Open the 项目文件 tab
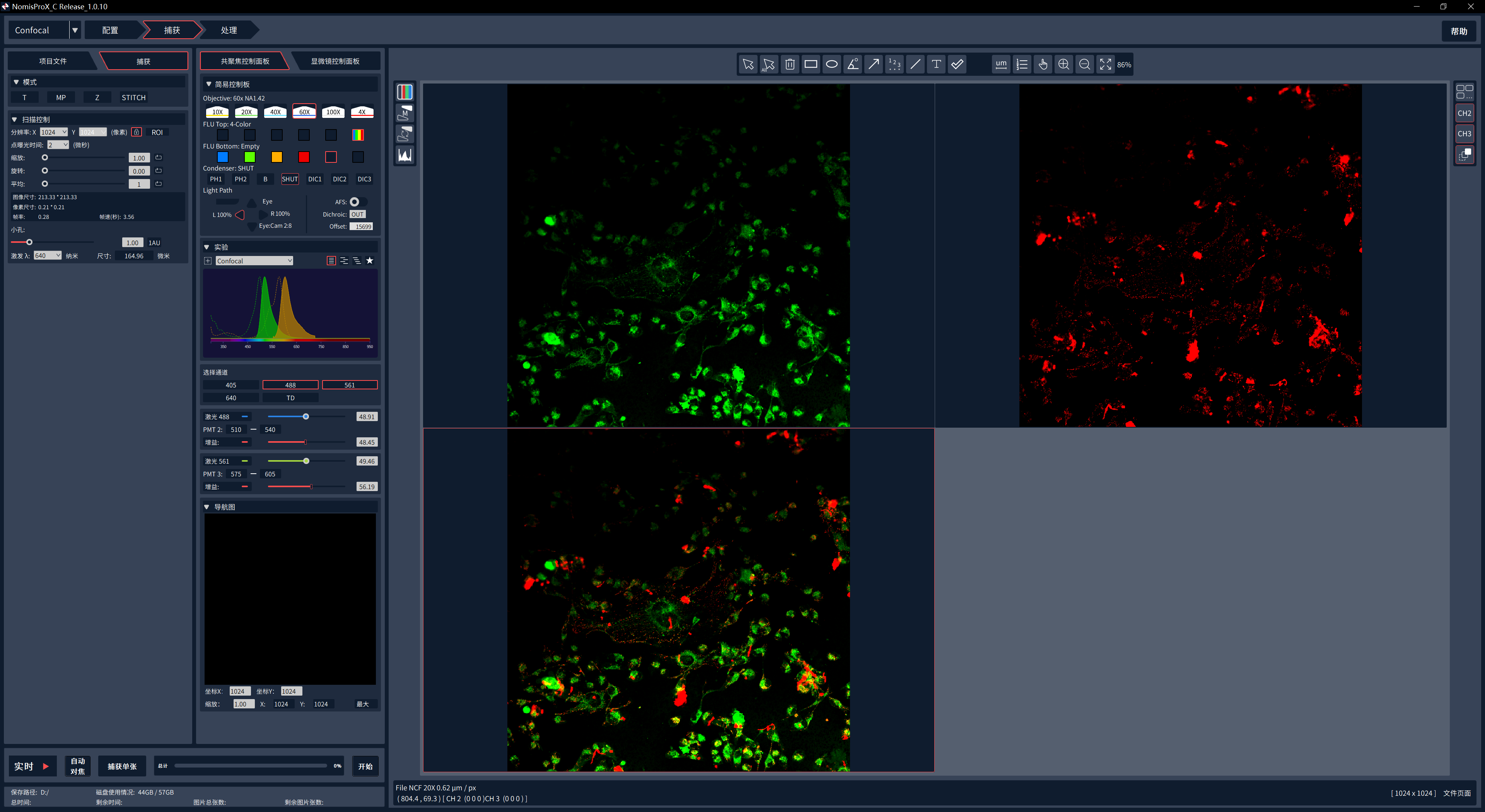This screenshot has height=812, width=1485. [53, 61]
